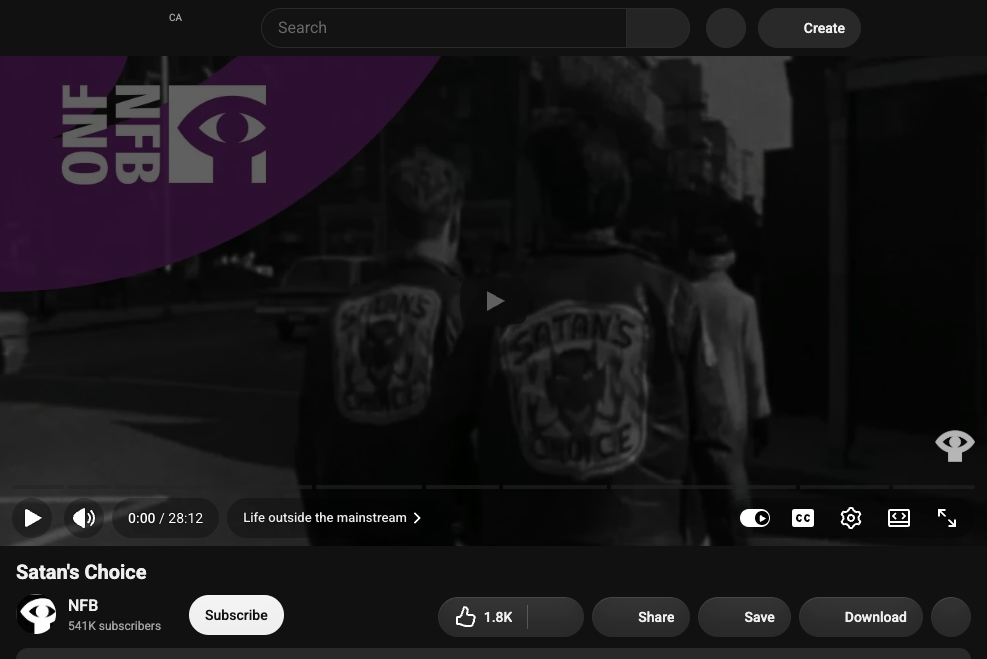Play the video with the play button

tap(32, 518)
